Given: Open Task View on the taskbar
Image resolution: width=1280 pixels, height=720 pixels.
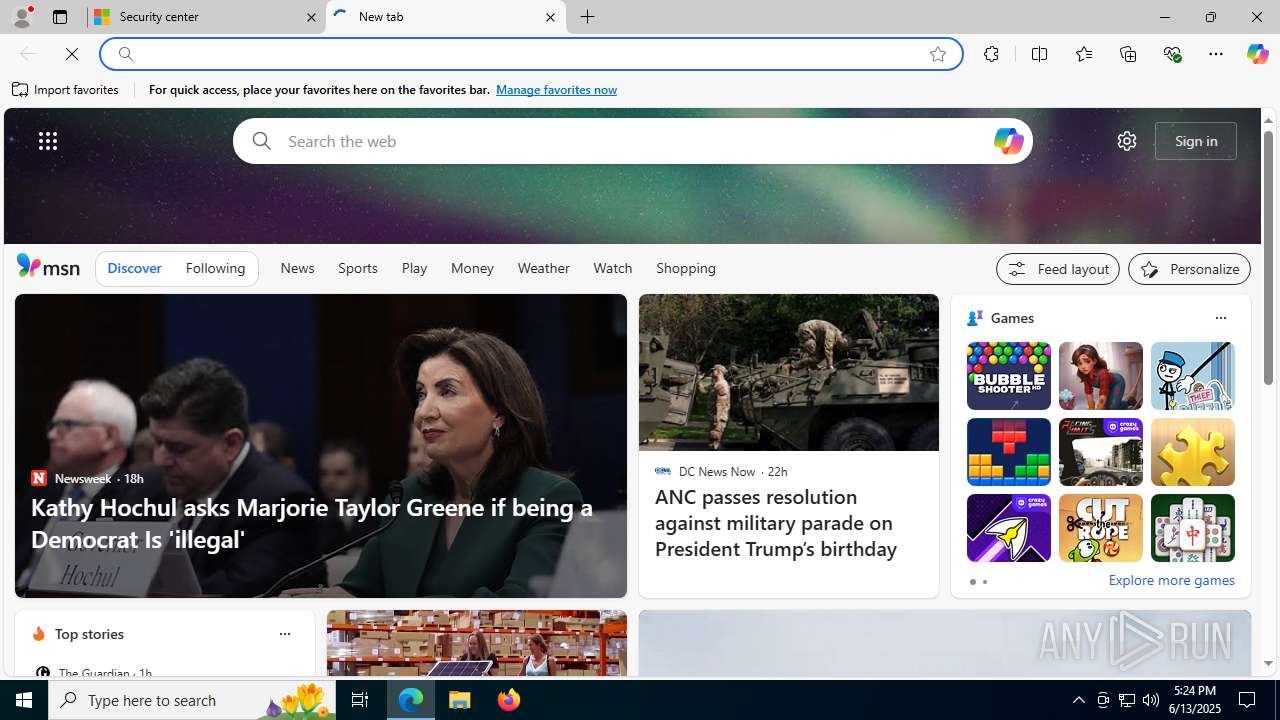Looking at the screenshot, I should (359, 700).
